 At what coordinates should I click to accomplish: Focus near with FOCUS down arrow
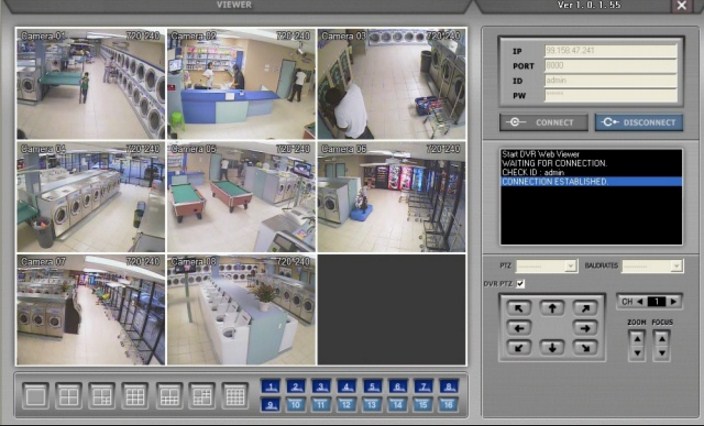662,353
